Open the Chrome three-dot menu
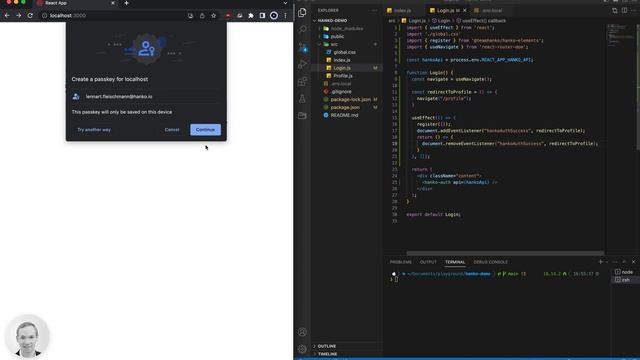640x360 pixels. pyautogui.click(x=285, y=16)
